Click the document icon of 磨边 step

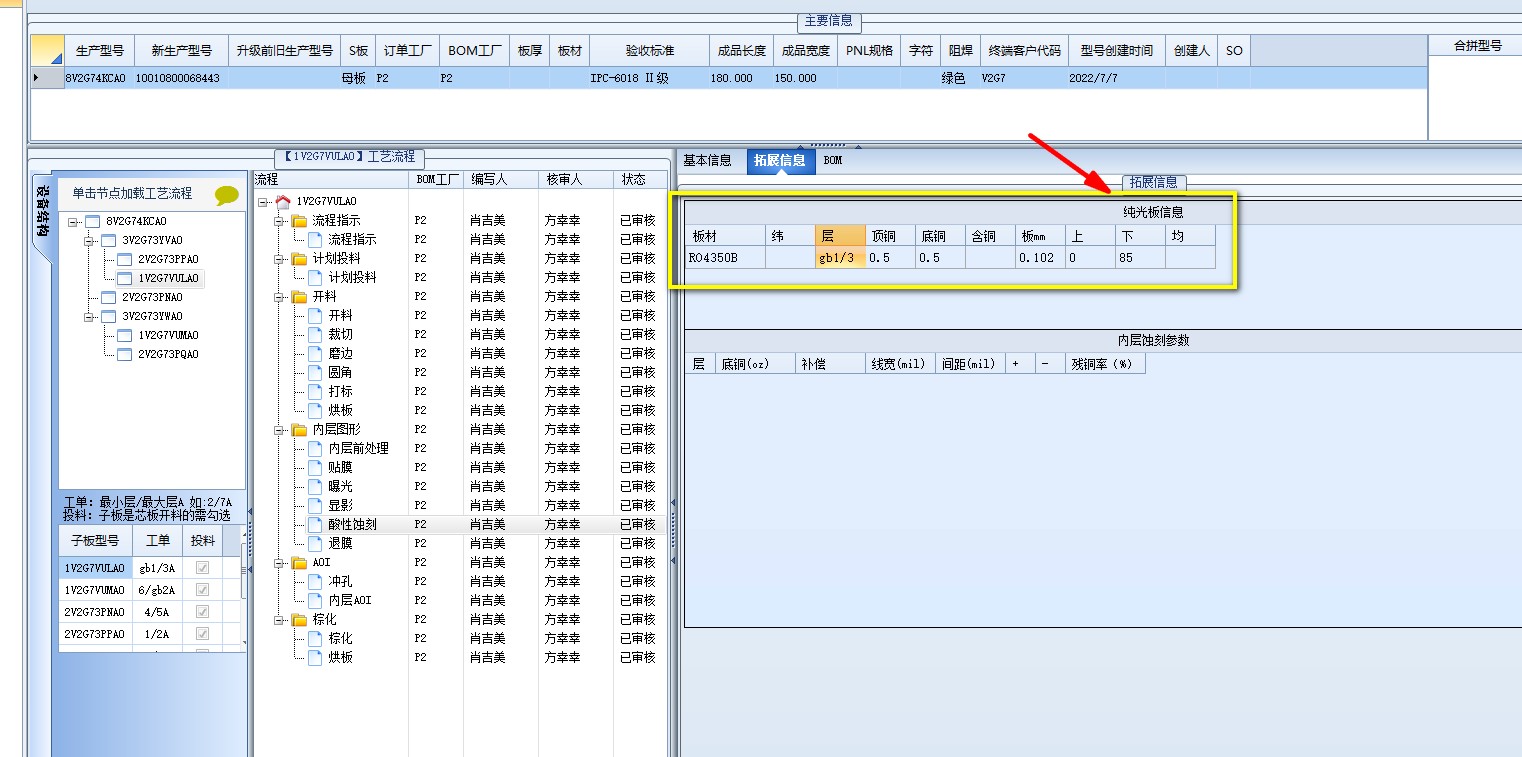click(x=315, y=353)
